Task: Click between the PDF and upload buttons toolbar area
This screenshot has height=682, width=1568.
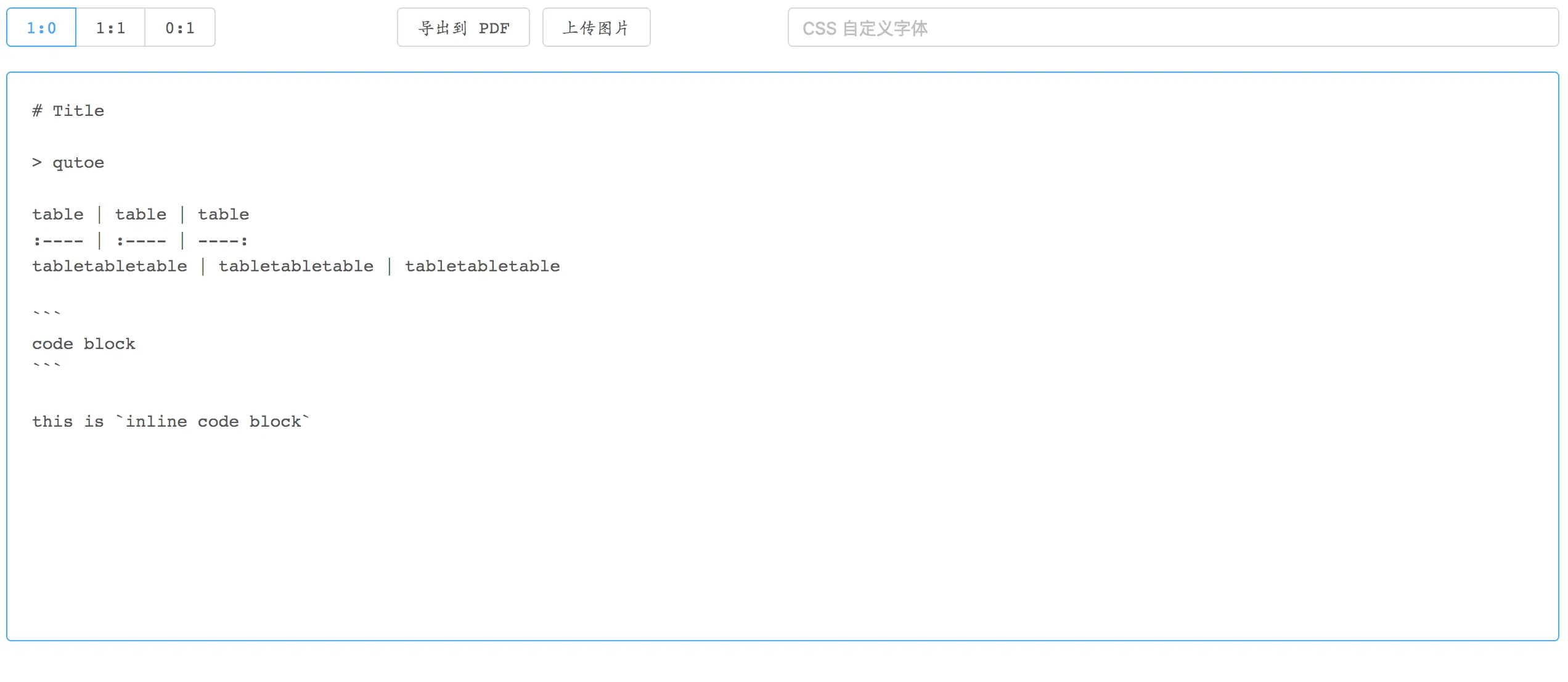Action: coord(536,27)
